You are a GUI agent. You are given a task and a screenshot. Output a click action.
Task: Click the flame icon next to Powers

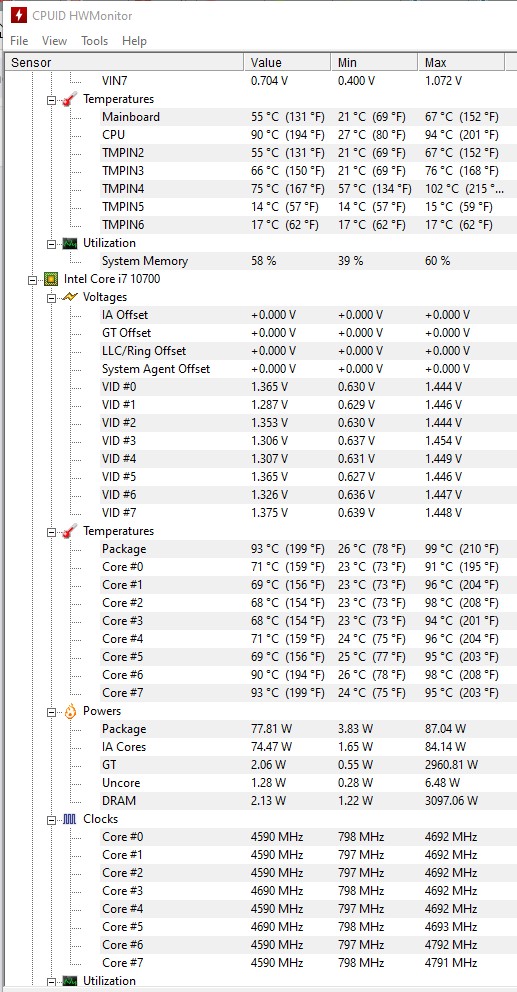tap(70, 711)
